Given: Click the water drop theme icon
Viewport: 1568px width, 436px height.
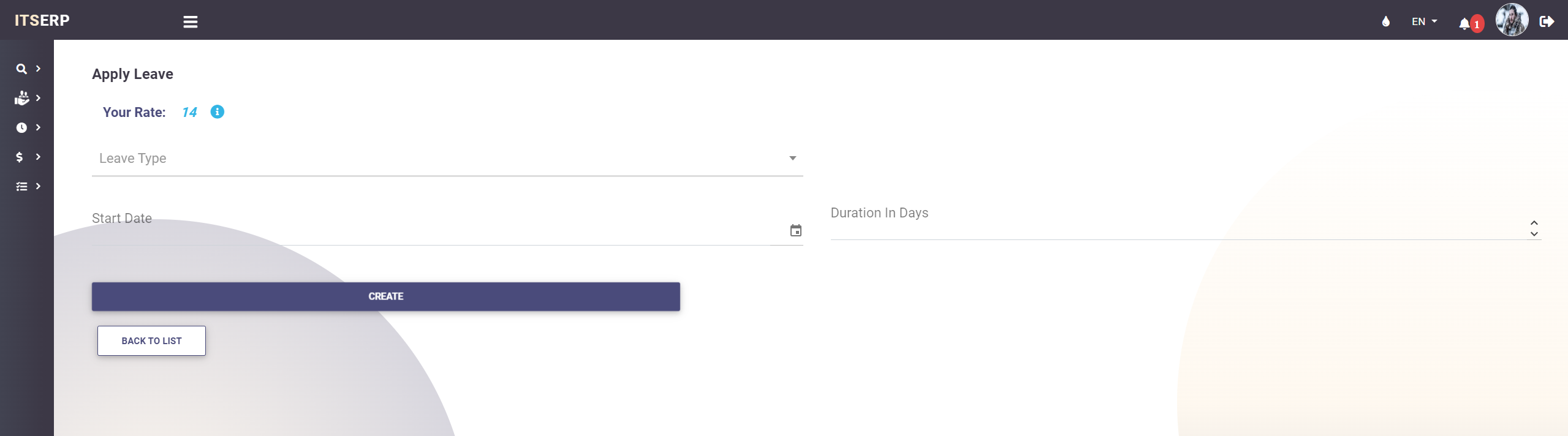Looking at the screenshot, I should point(1385,21).
